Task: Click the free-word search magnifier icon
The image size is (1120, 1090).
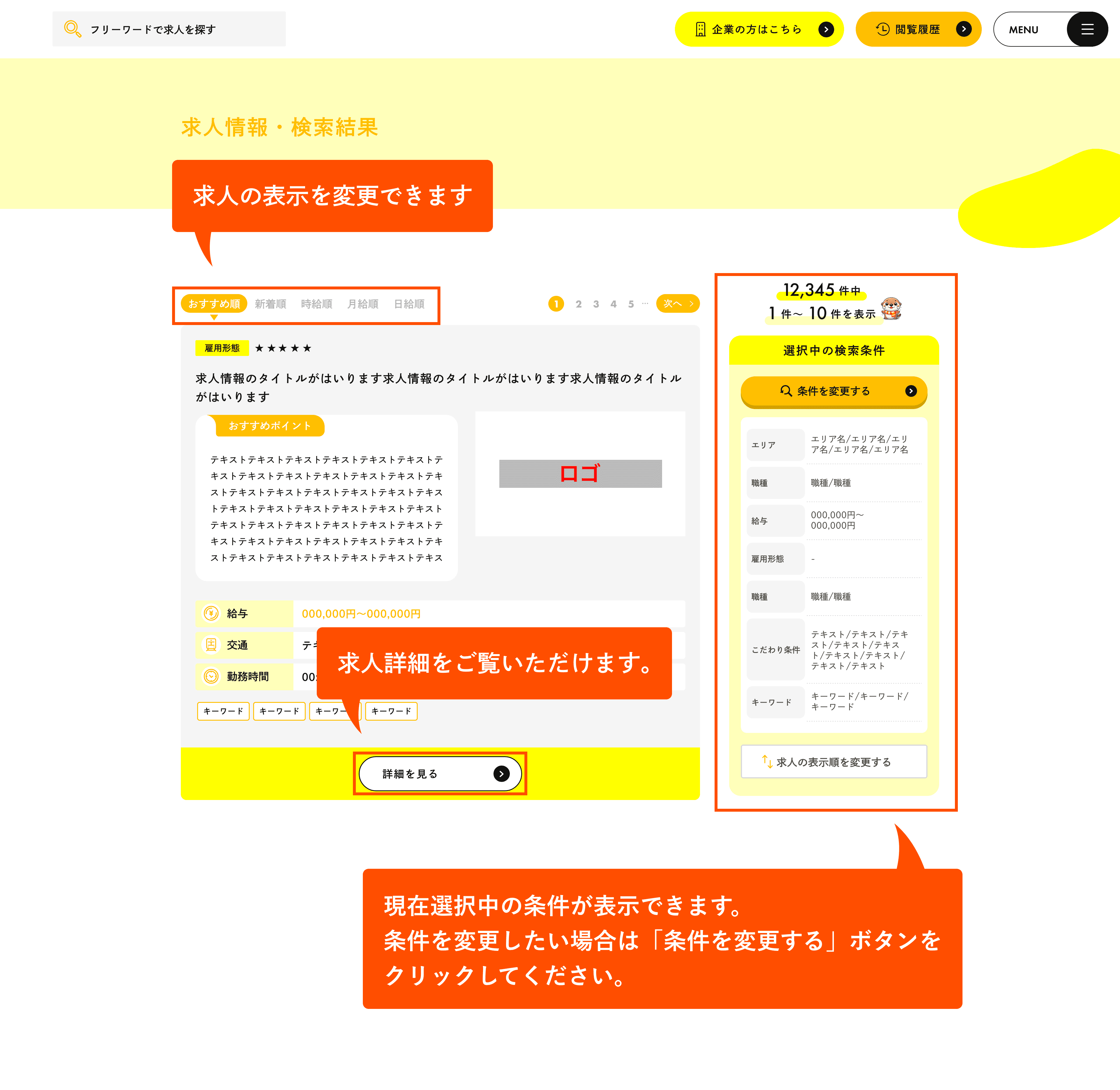Action: coord(73,28)
